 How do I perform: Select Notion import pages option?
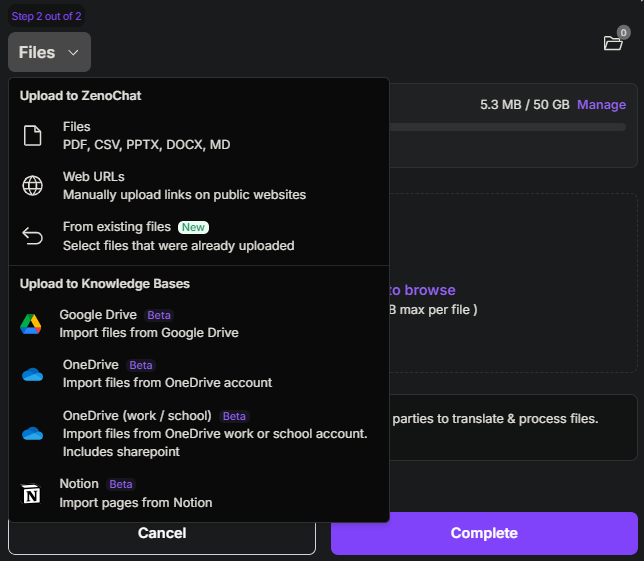(199, 493)
